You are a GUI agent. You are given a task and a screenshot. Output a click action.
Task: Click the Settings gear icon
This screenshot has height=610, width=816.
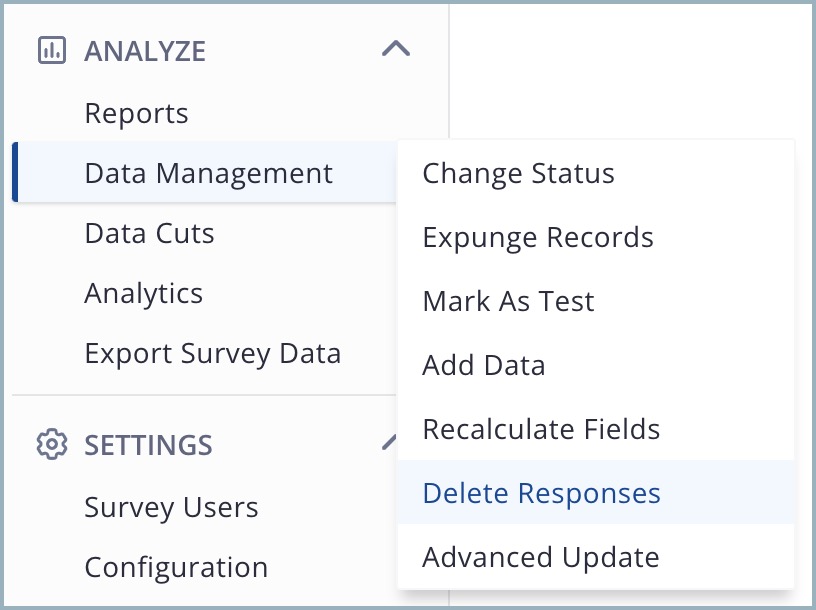51,444
